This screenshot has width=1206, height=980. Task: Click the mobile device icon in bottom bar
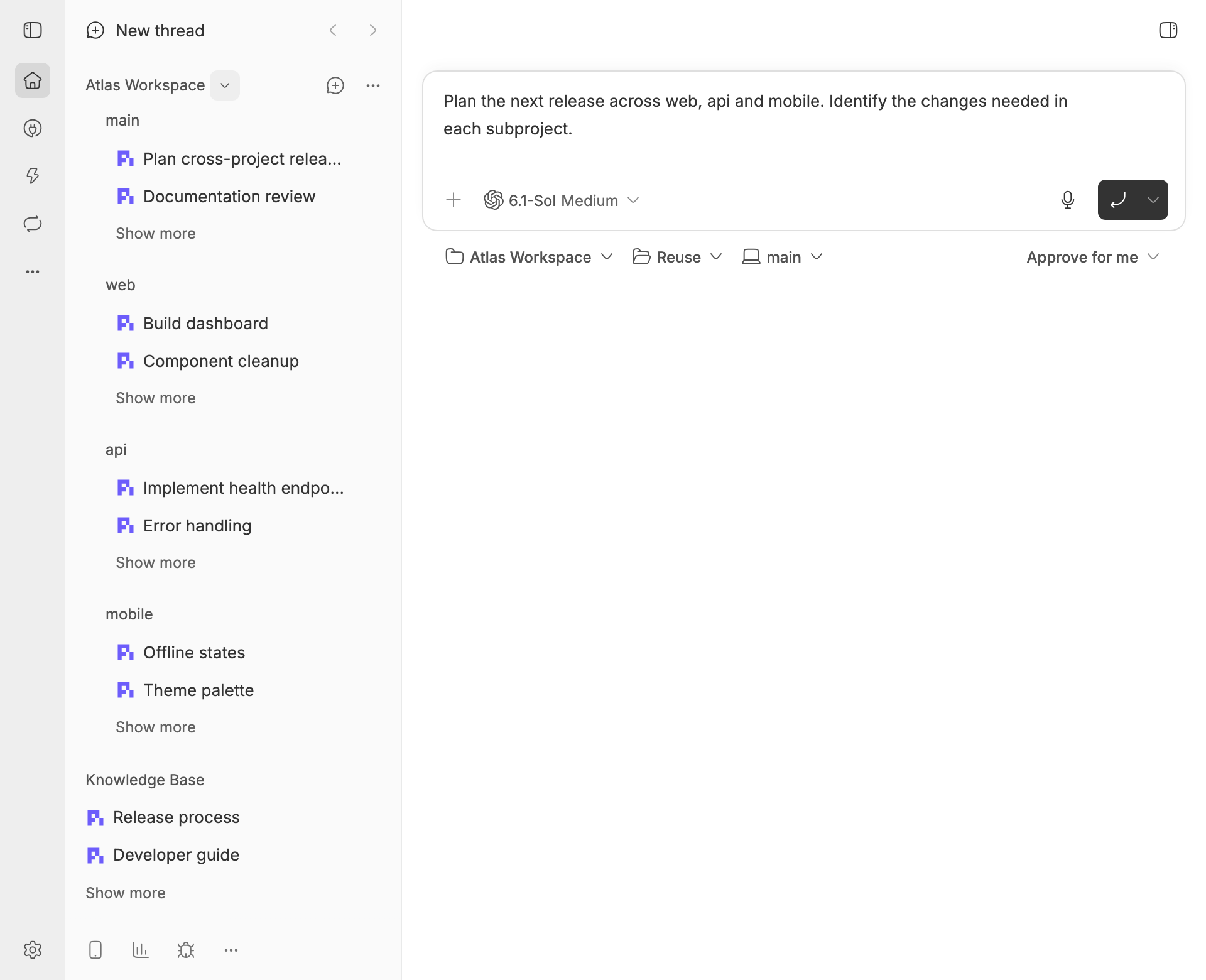click(95, 950)
